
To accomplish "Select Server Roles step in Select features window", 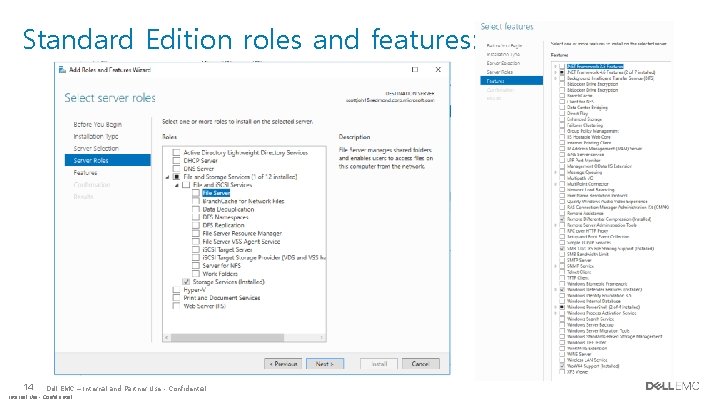I will click(500, 72).
